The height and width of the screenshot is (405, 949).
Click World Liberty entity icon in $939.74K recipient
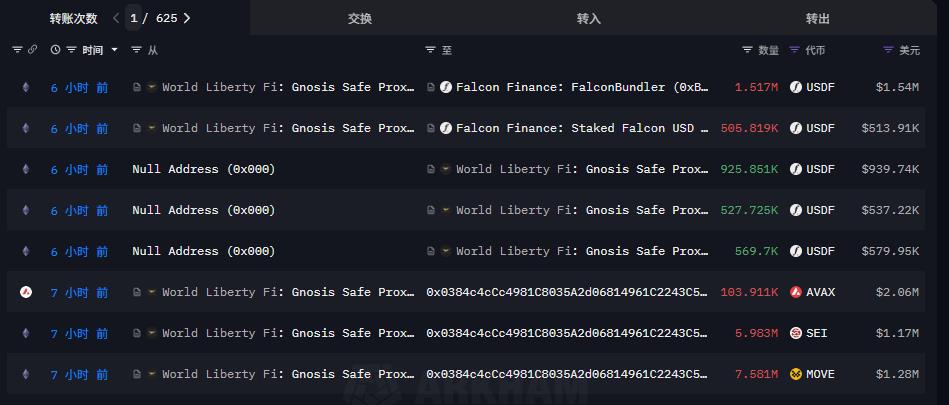(x=446, y=170)
